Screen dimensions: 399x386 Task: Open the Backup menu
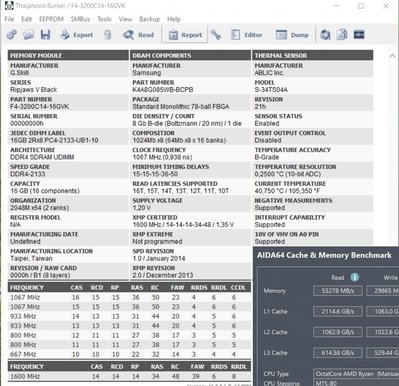tap(150, 19)
